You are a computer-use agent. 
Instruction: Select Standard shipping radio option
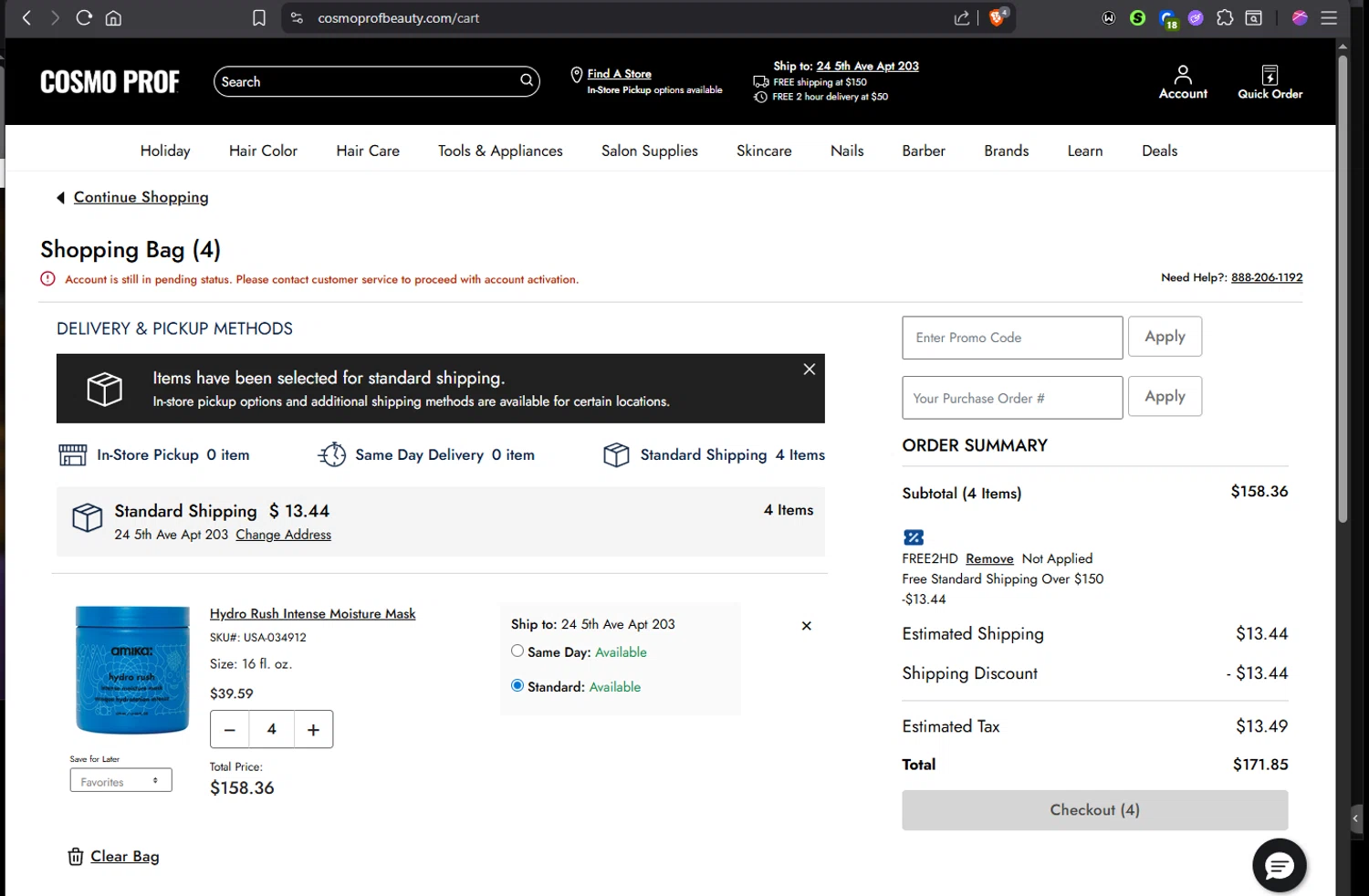pos(517,685)
